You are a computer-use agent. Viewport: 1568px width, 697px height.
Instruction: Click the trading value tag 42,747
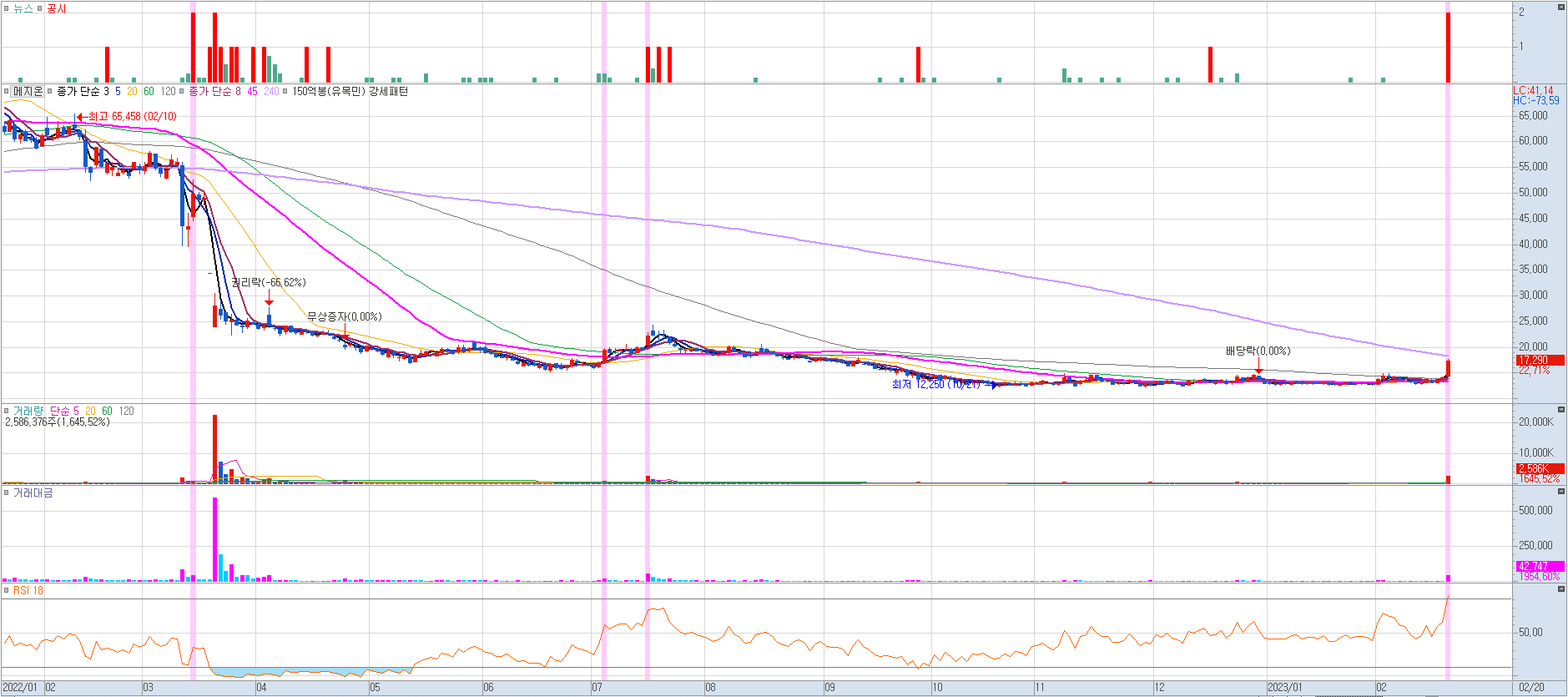(1539, 566)
